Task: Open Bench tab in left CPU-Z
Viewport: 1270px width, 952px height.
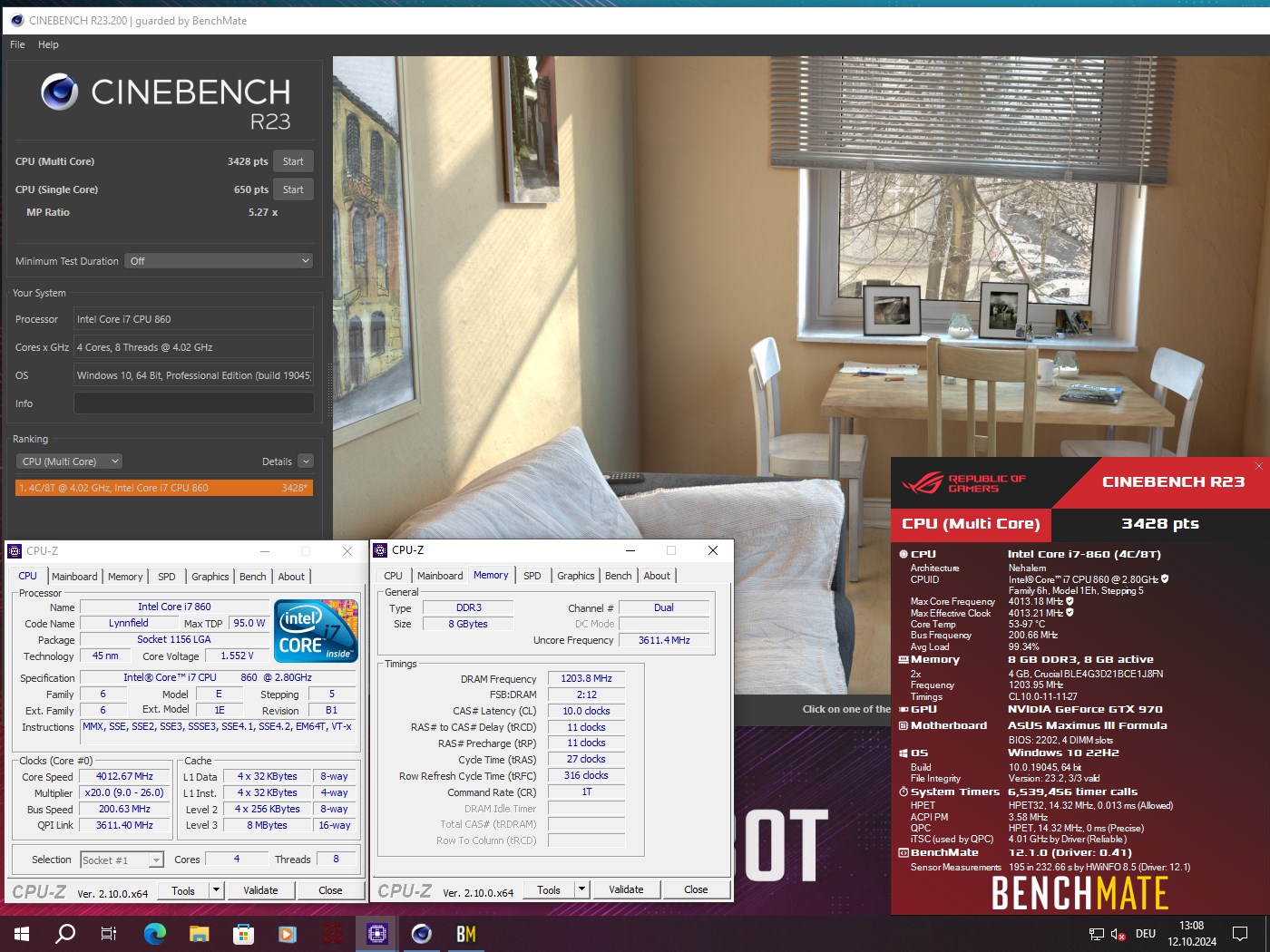Action: coord(253,577)
